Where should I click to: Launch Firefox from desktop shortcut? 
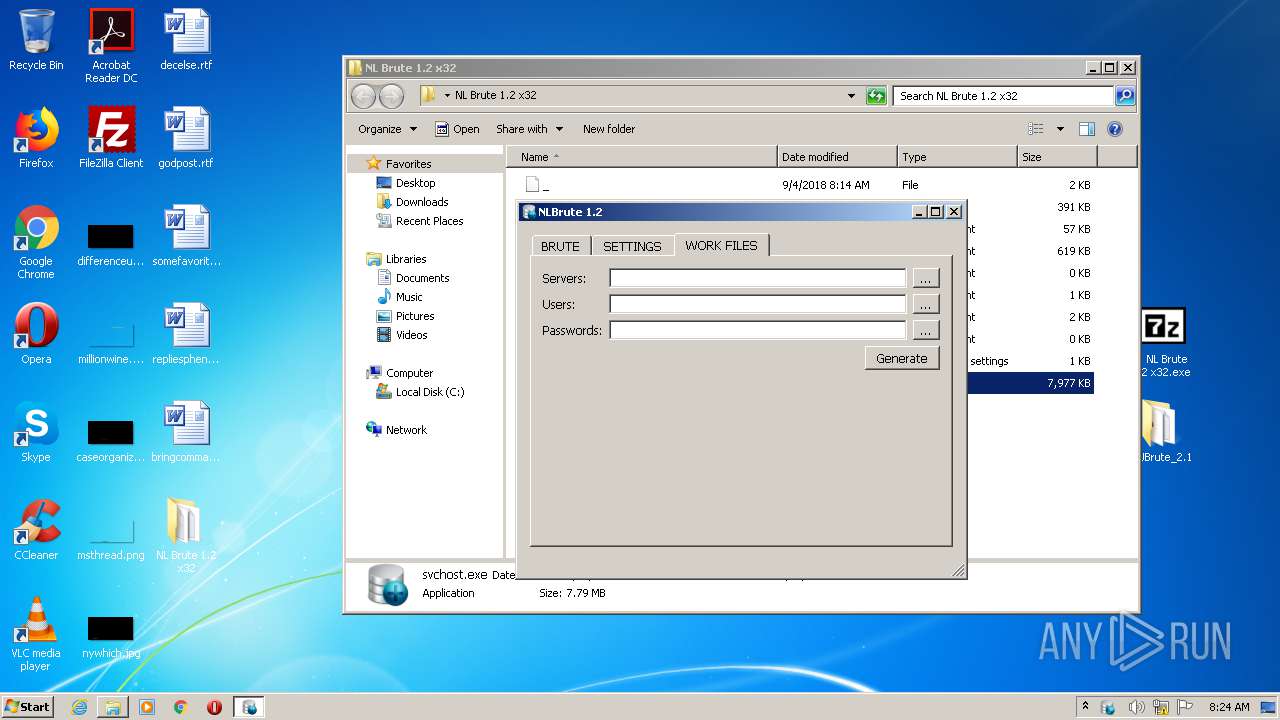click(x=36, y=138)
